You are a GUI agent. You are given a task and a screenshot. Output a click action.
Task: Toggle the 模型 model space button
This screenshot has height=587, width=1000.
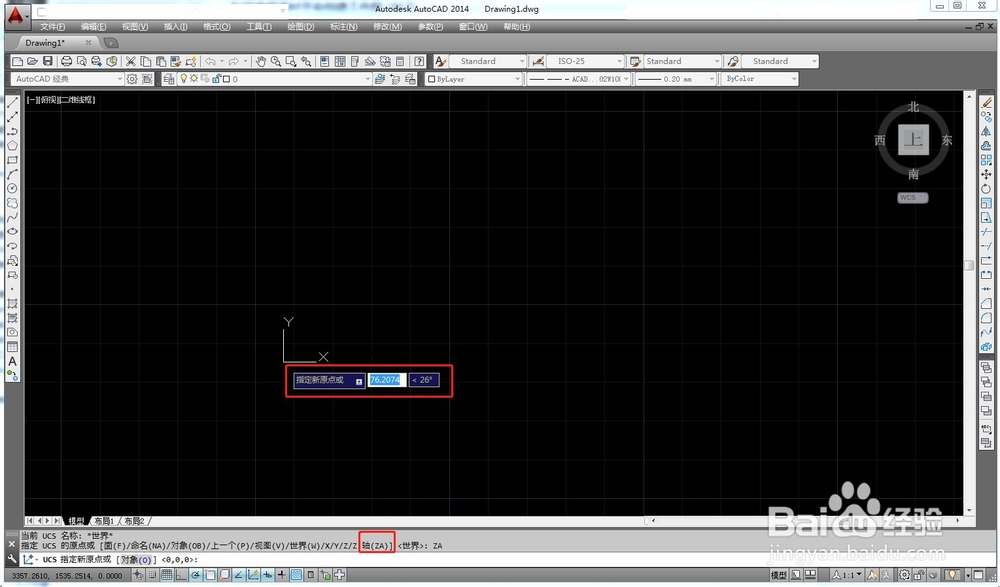(x=778, y=575)
